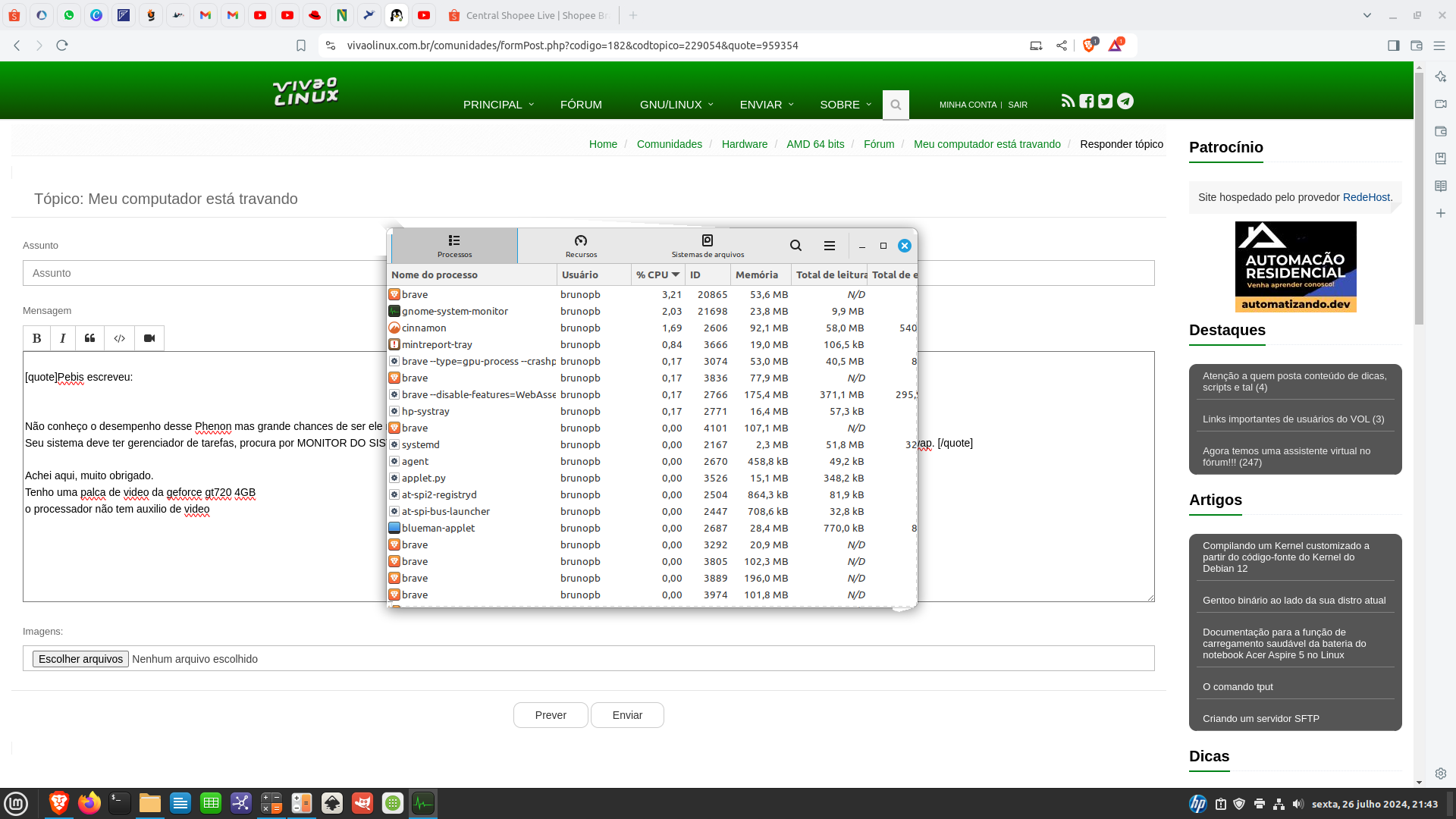Image resolution: width=1456 pixels, height=819 pixels.
Task: Sort processes by % CPU column
Action: click(657, 275)
